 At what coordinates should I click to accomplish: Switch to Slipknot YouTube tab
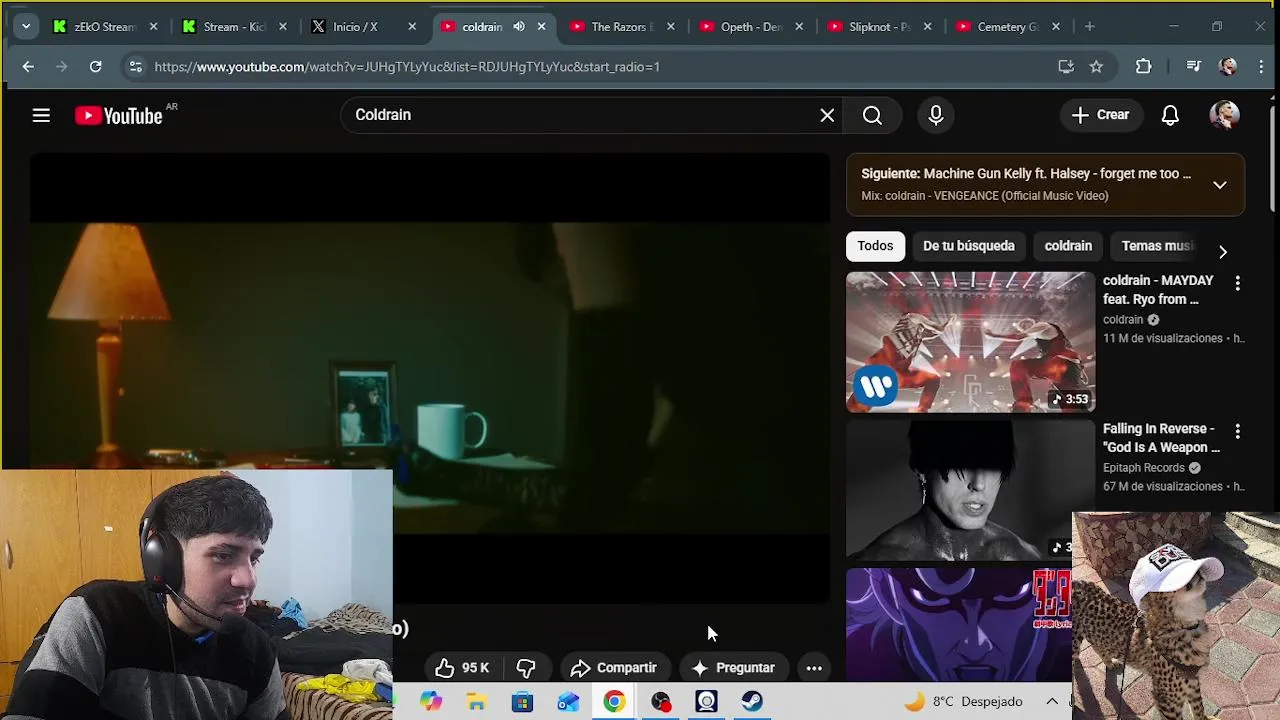point(878,26)
